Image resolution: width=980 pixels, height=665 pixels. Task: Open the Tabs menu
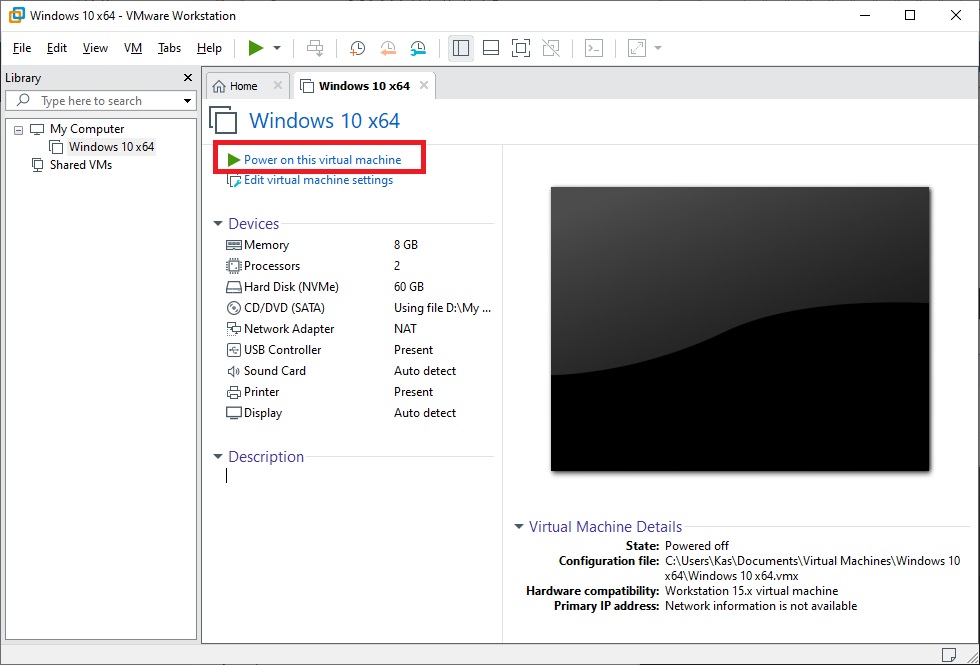169,48
